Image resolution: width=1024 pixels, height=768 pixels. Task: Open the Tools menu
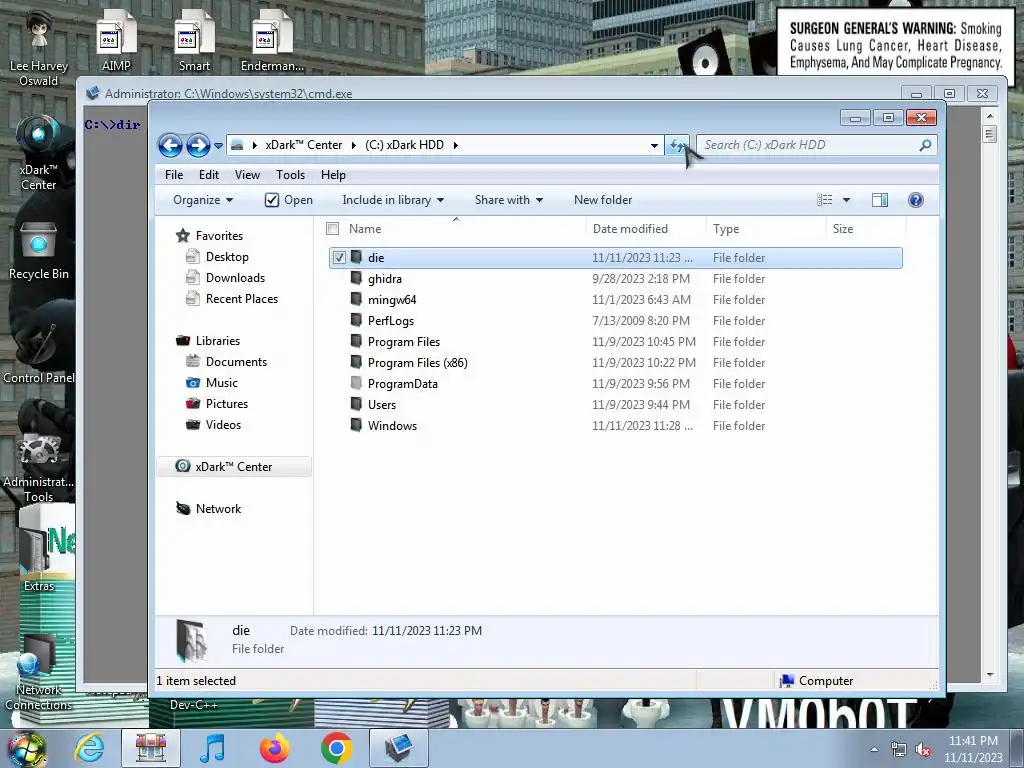tap(291, 175)
